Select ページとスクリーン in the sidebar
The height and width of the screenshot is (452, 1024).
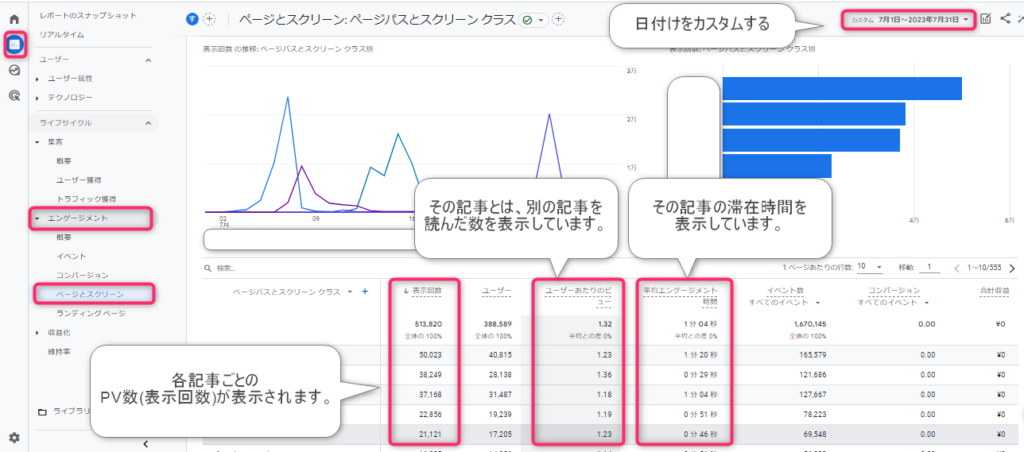pyautogui.click(x=91, y=293)
